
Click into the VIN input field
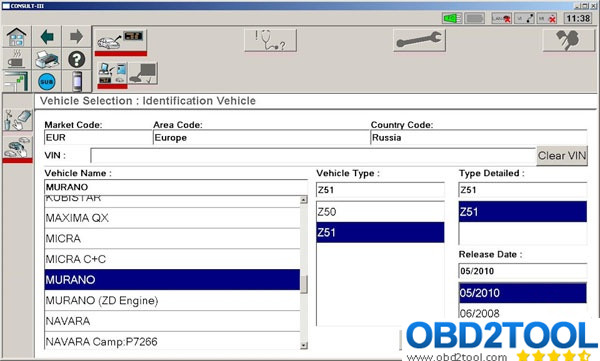tap(313, 156)
